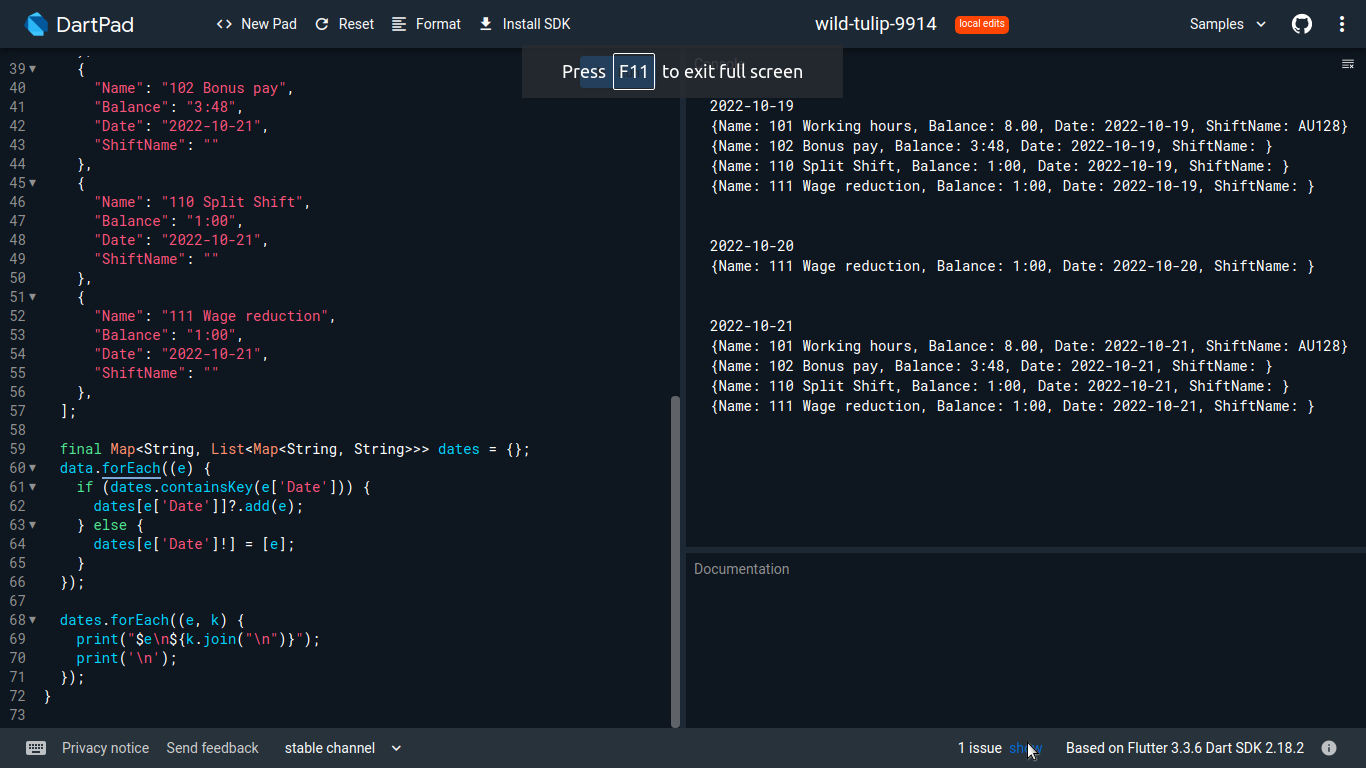Click the local edits badge
The height and width of the screenshot is (768, 1366).
coord(982,24)
